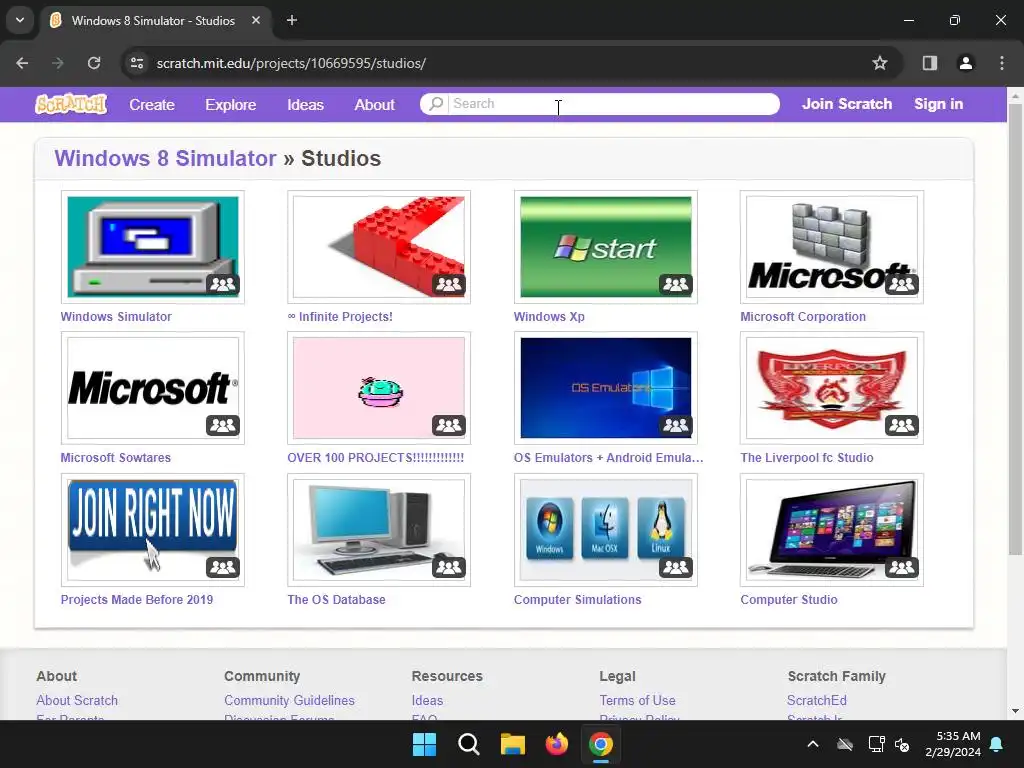Image resolution: width=1024 pixels, height=768 pixels.
Task: Reload the page
Action: [x=94, y=63]
